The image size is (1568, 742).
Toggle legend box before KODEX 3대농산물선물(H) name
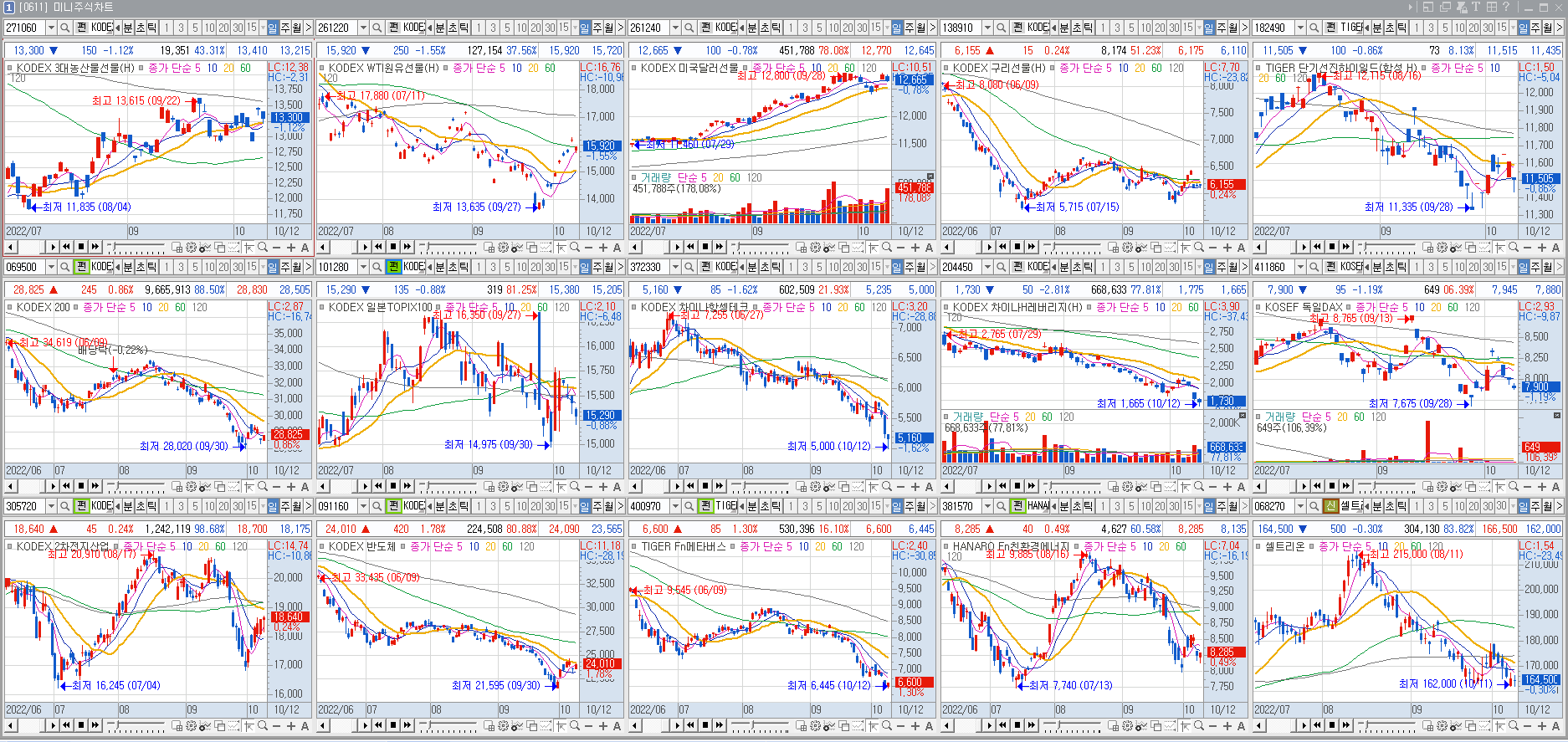coord(10,68)
